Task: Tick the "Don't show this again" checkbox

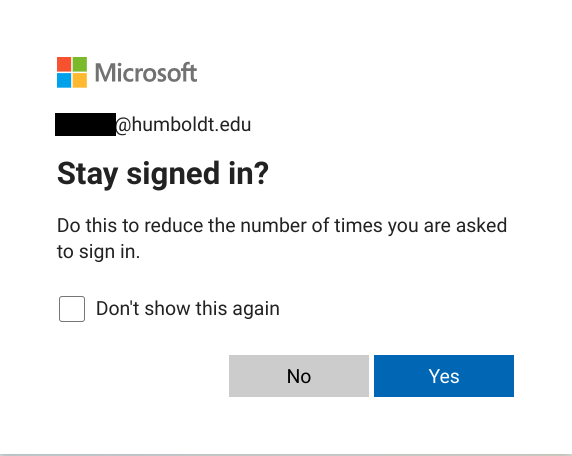Action: [x=72, y=309]
